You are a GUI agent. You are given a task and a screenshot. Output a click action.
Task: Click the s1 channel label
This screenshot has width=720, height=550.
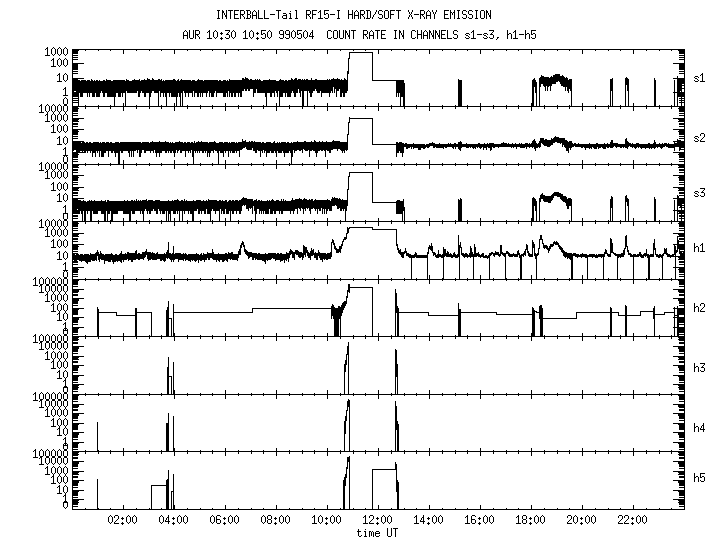pyautogui.click(x=699, y=79)
